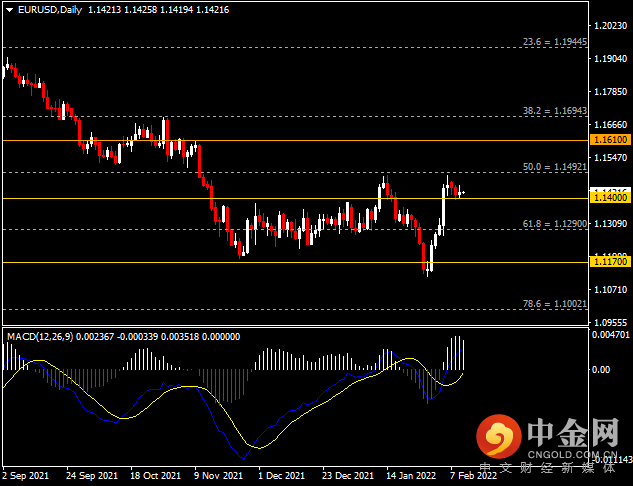Click the 7 Feb 2022 date marker
The height and width of the screenshot is (486, 633).
coord(474,476)
